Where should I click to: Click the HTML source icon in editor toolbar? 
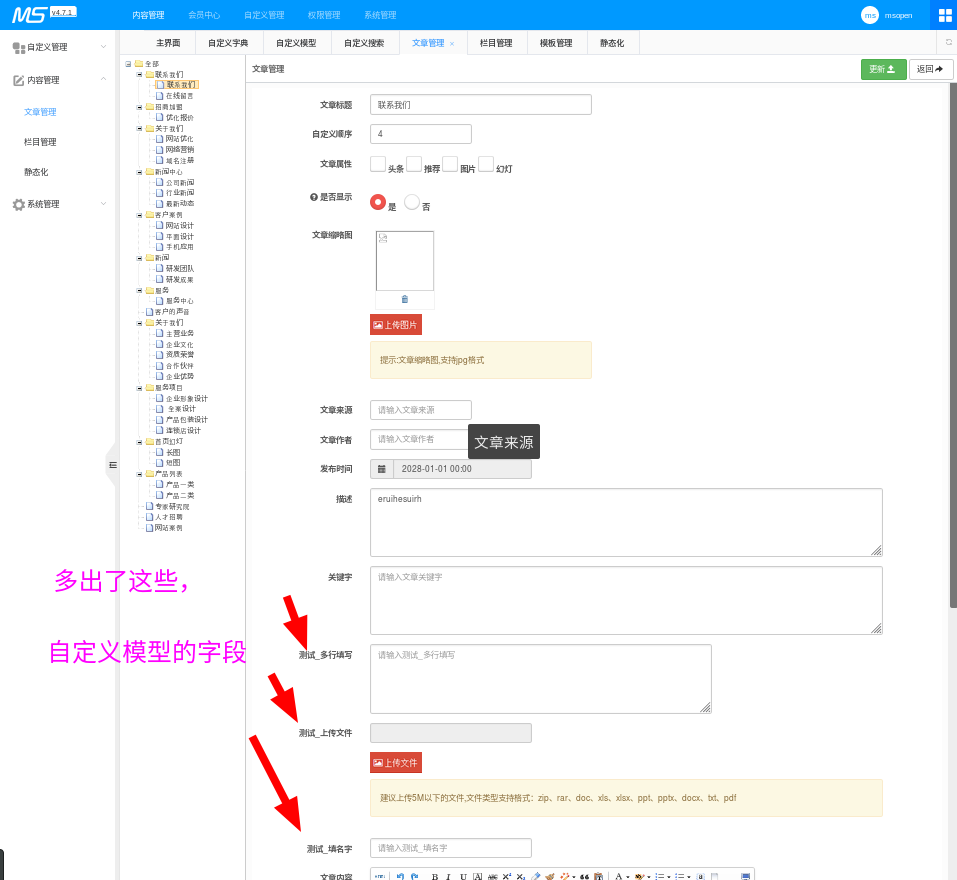click(380, 876)
